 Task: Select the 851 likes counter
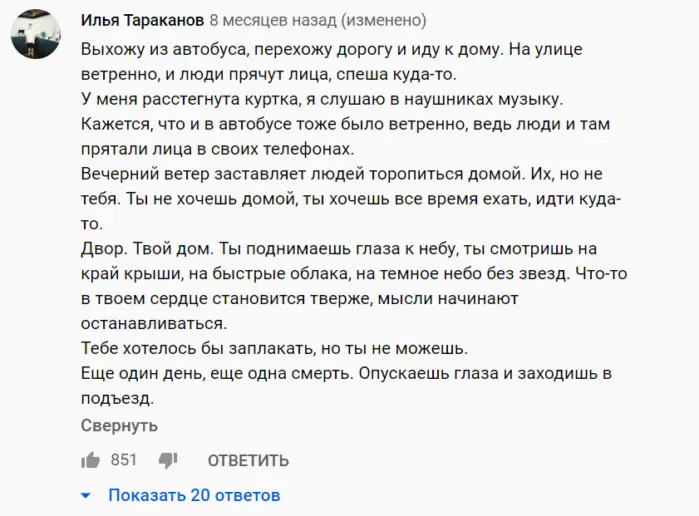click(123, 460)
